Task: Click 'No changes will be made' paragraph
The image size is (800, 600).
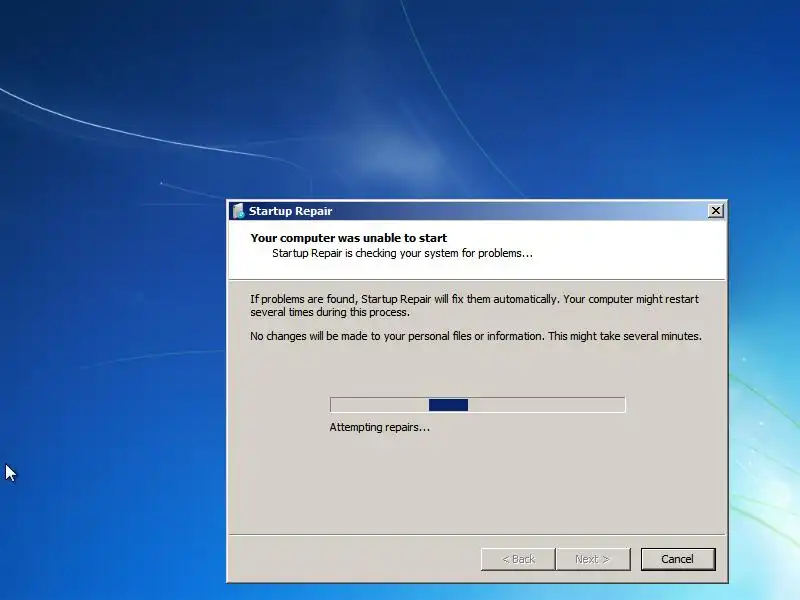Action: (476, 336)
